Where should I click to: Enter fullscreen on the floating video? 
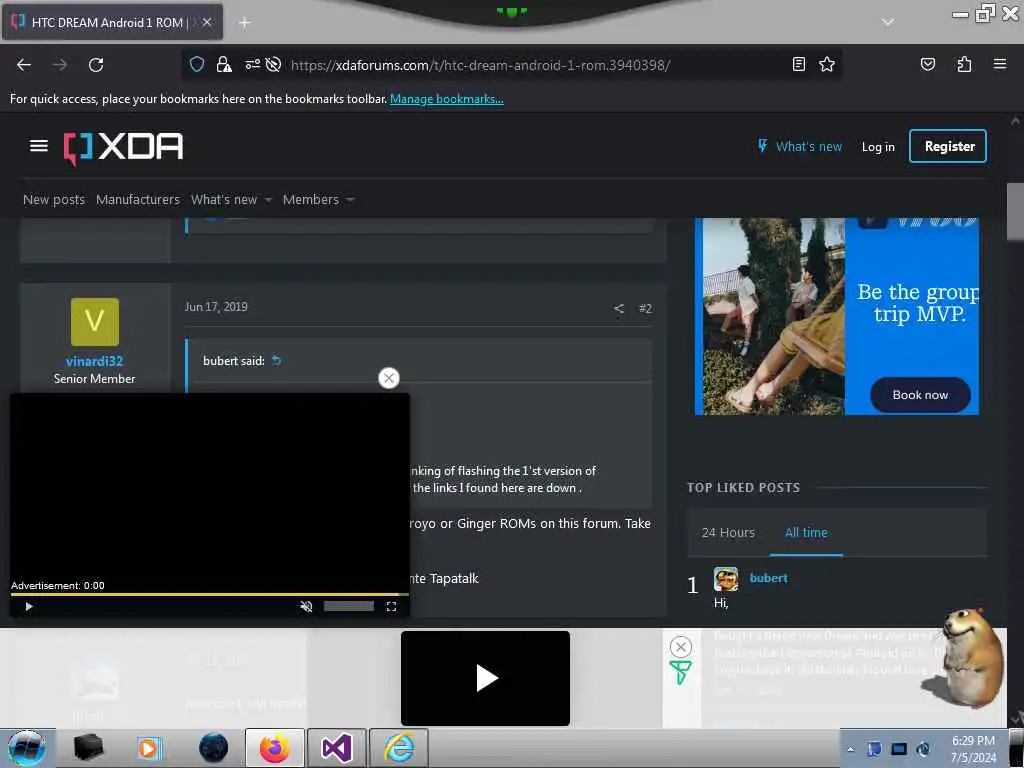pos(391,607)
